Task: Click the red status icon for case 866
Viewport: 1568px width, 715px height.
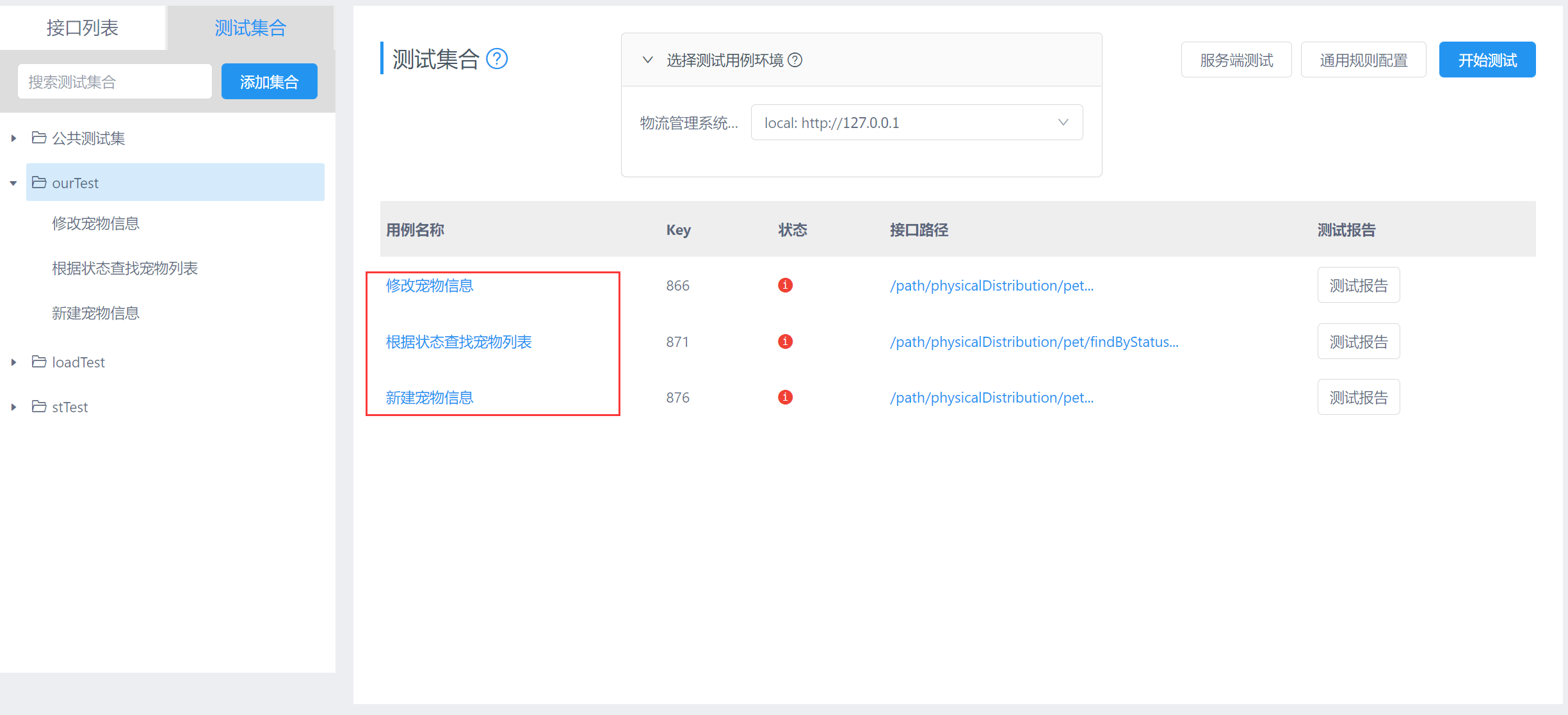Action: tap(785, 285)
